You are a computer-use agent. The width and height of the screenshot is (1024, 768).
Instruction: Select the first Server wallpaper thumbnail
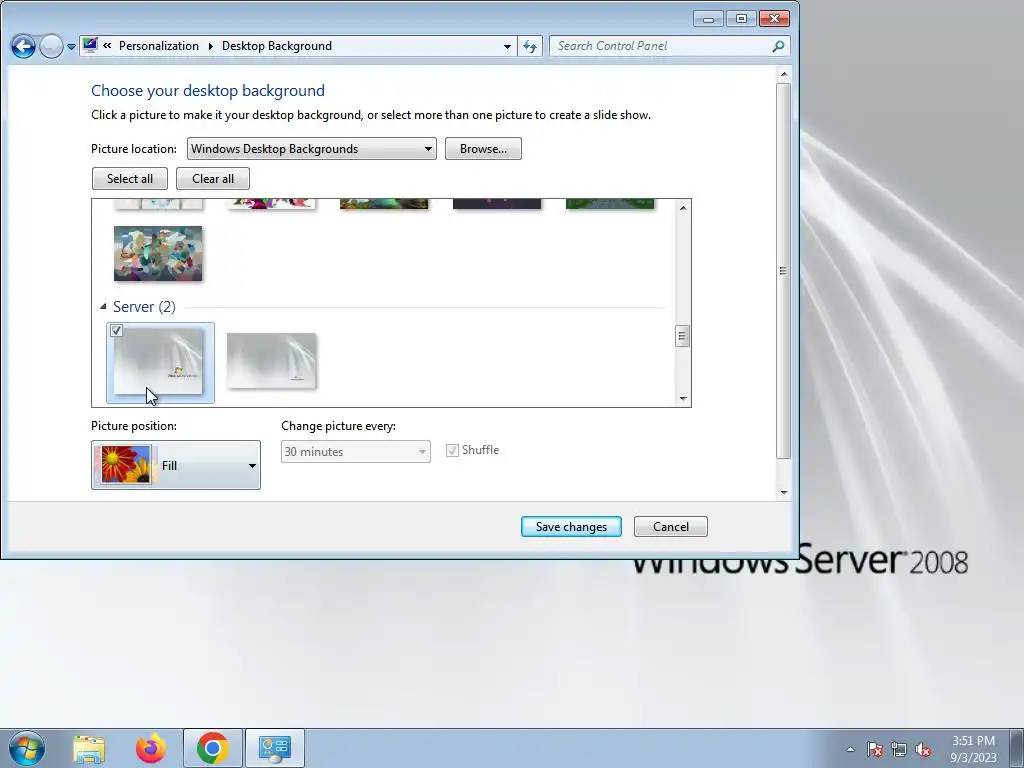159,362
